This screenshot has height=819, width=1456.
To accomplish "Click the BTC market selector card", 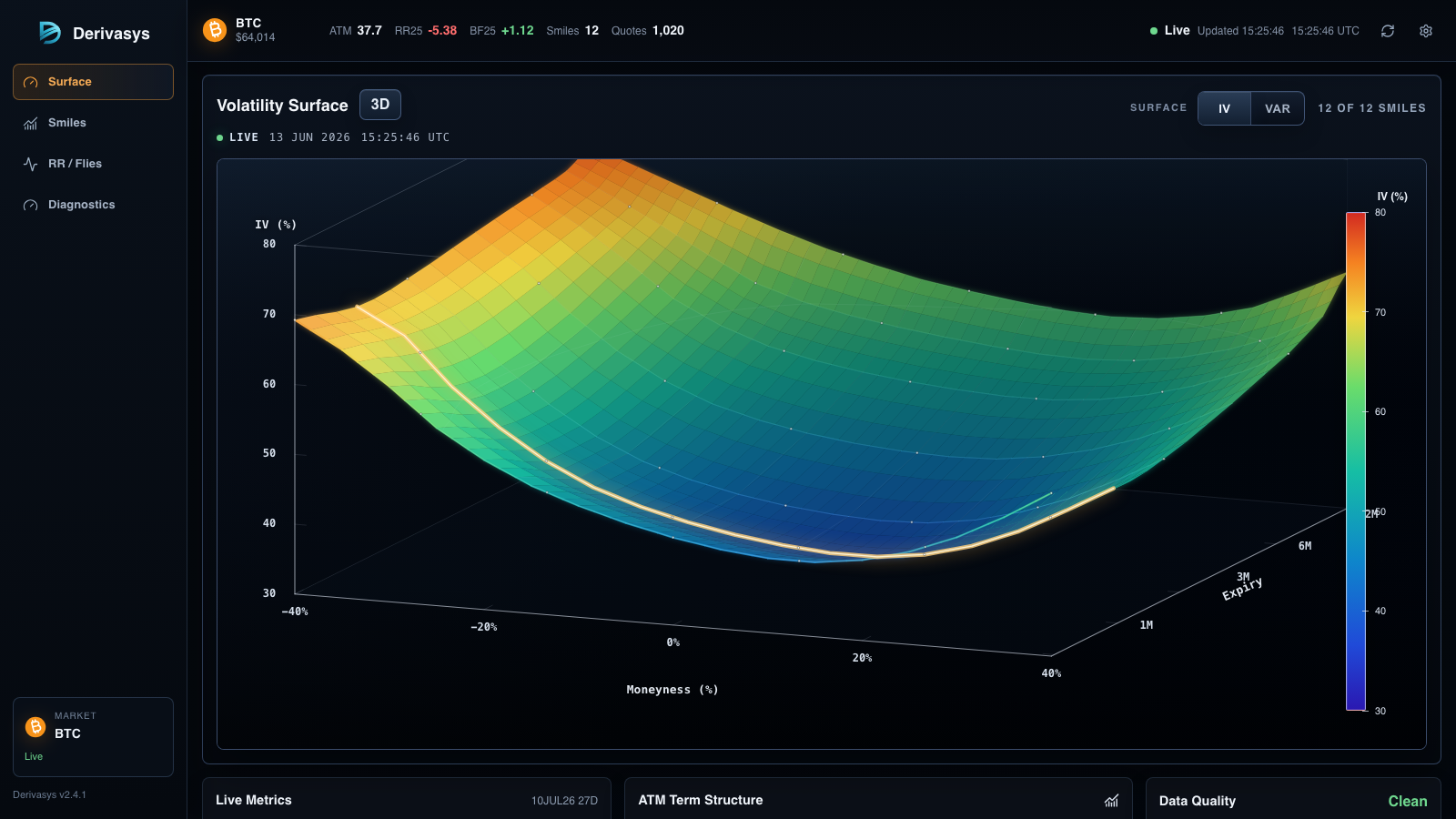I will point(93,736).
